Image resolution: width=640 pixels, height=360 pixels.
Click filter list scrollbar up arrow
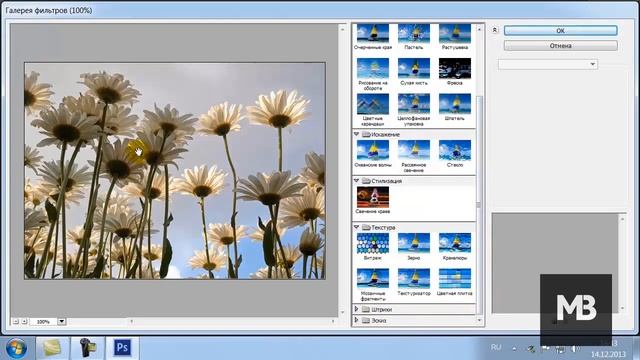pyautogui.click(x=479, y=29)
